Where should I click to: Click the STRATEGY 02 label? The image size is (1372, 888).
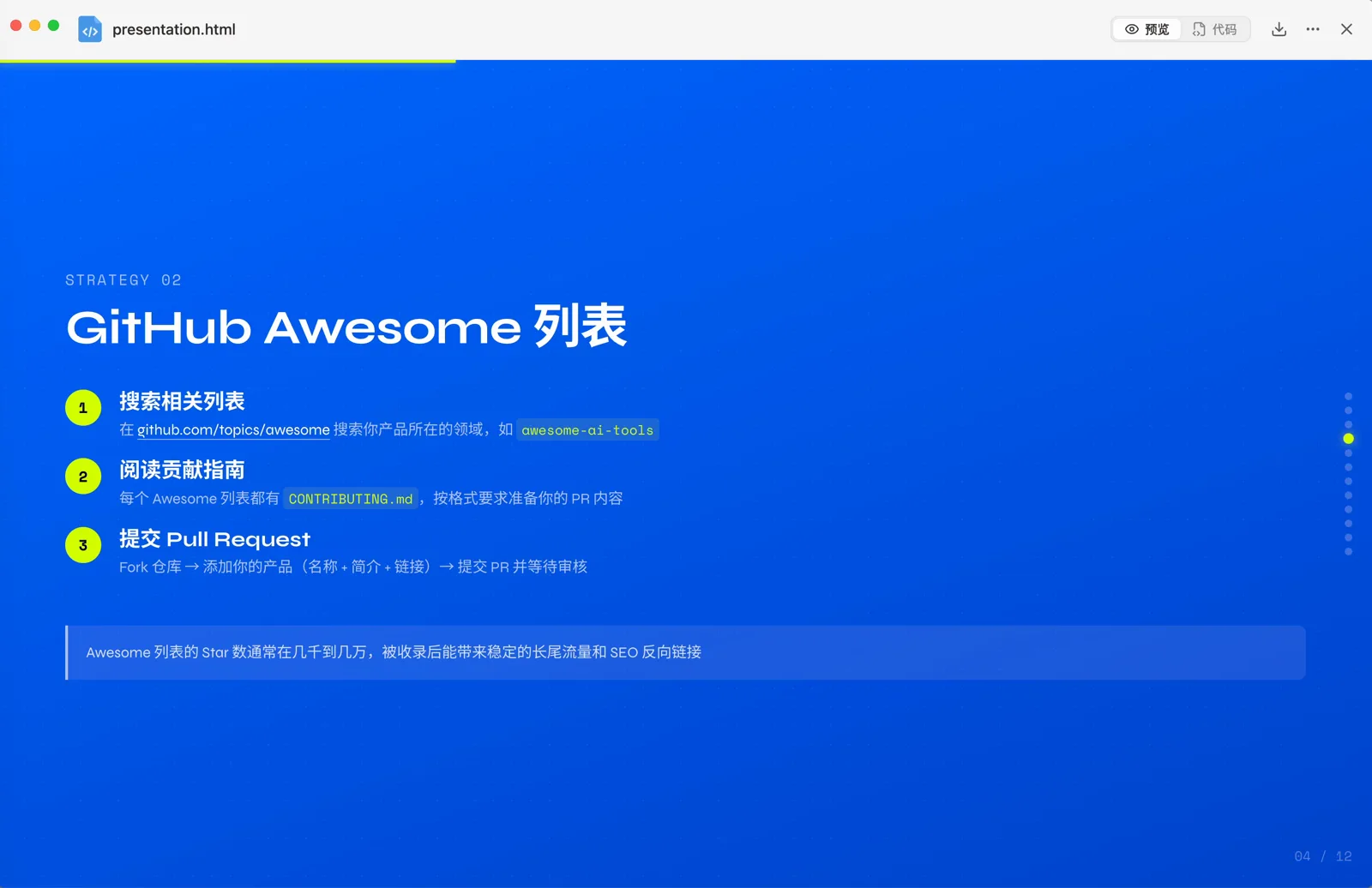pos(123,280)
